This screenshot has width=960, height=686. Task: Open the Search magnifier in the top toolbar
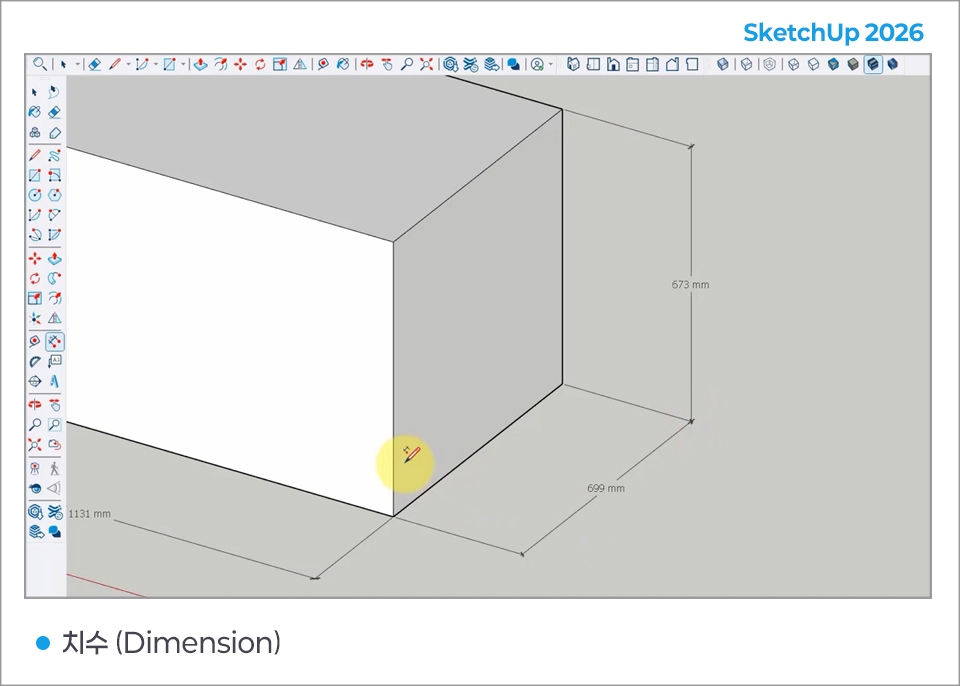[40, 64]
